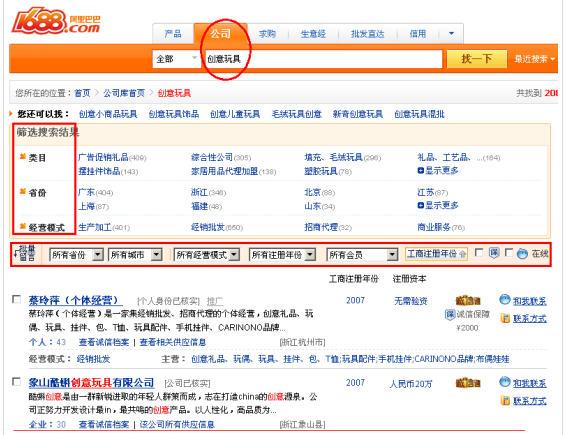The height and width of the screenshot is (435, 563).
Task: Tick the checkbox beside 蔡玲萍（个体经营）
Action: click(x=16, y=299)
